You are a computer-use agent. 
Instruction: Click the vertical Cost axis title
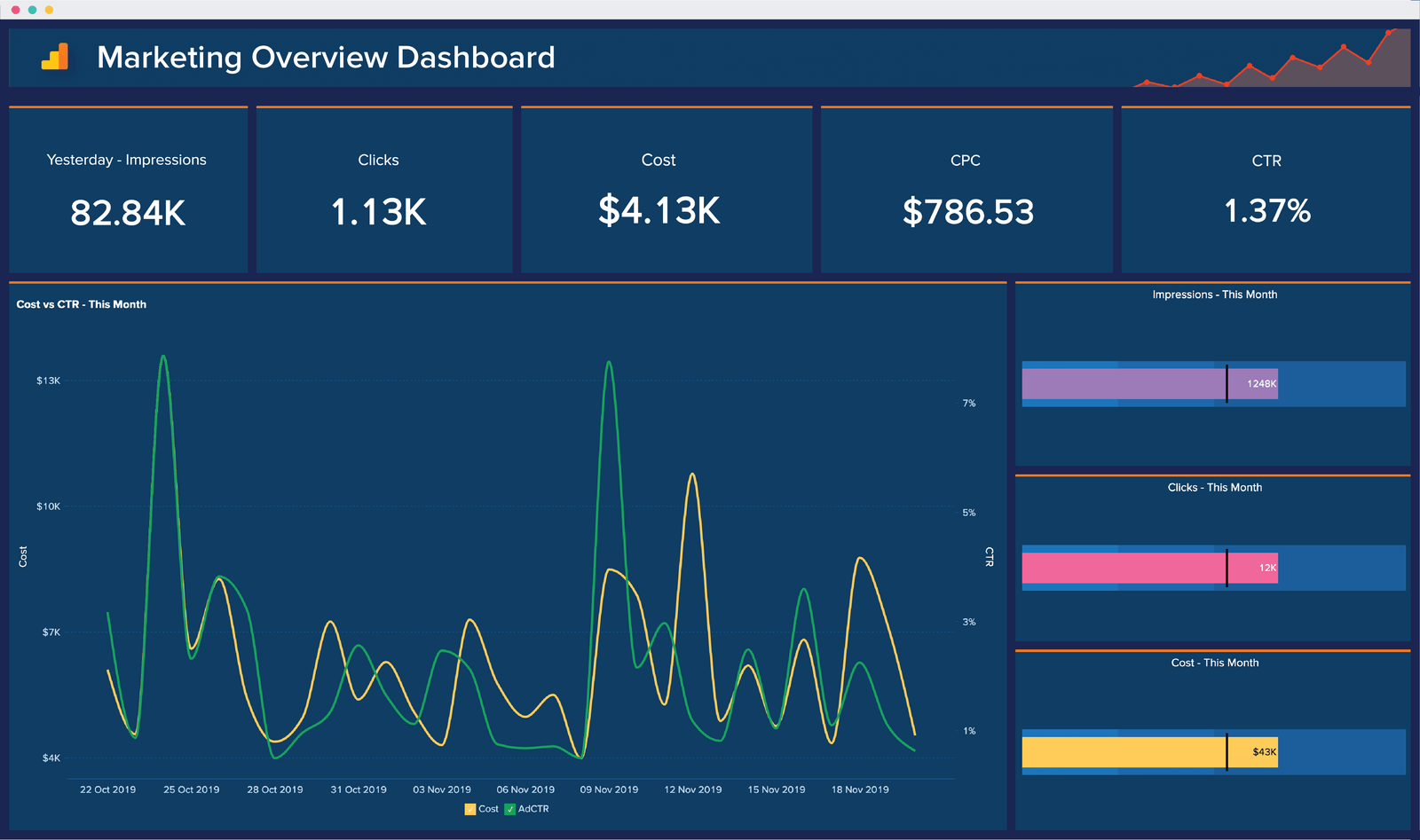coord(23,557)
